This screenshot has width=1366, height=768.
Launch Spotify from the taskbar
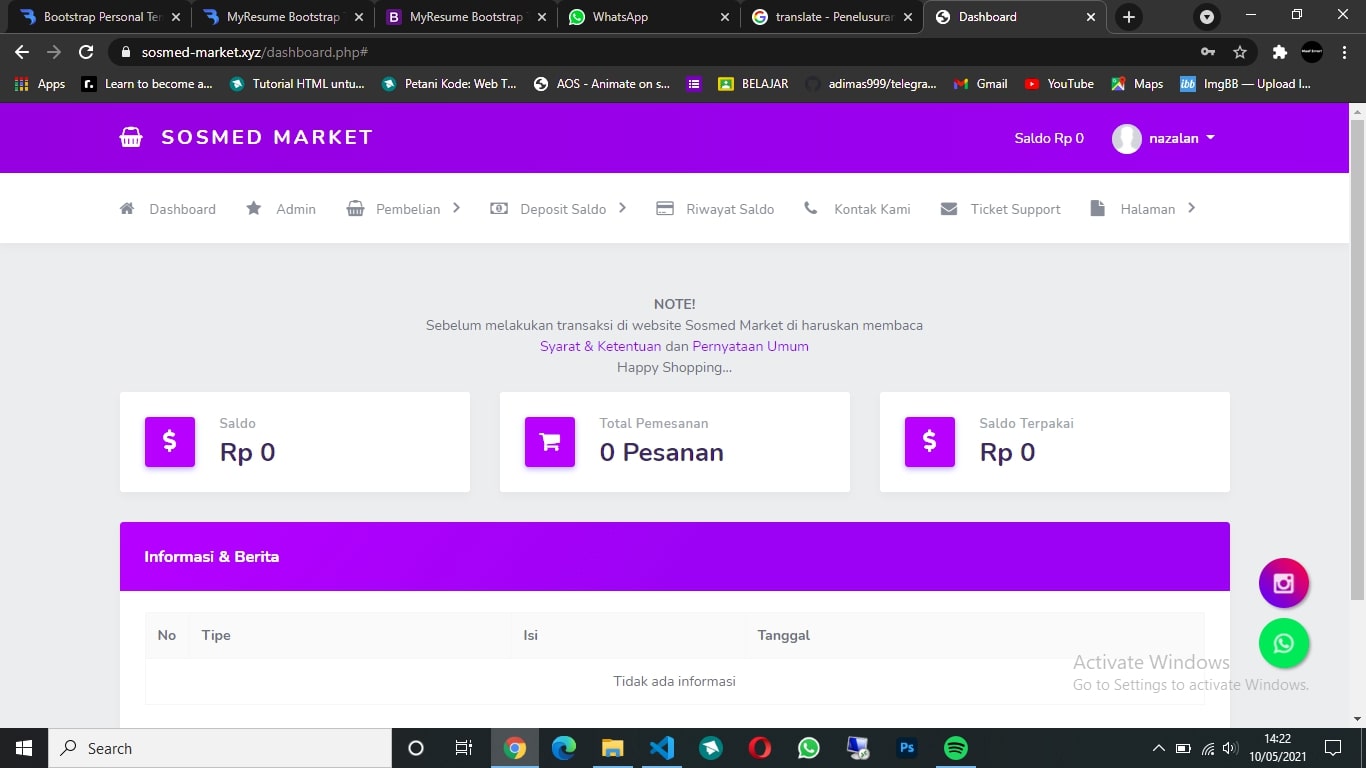[955, 748]
